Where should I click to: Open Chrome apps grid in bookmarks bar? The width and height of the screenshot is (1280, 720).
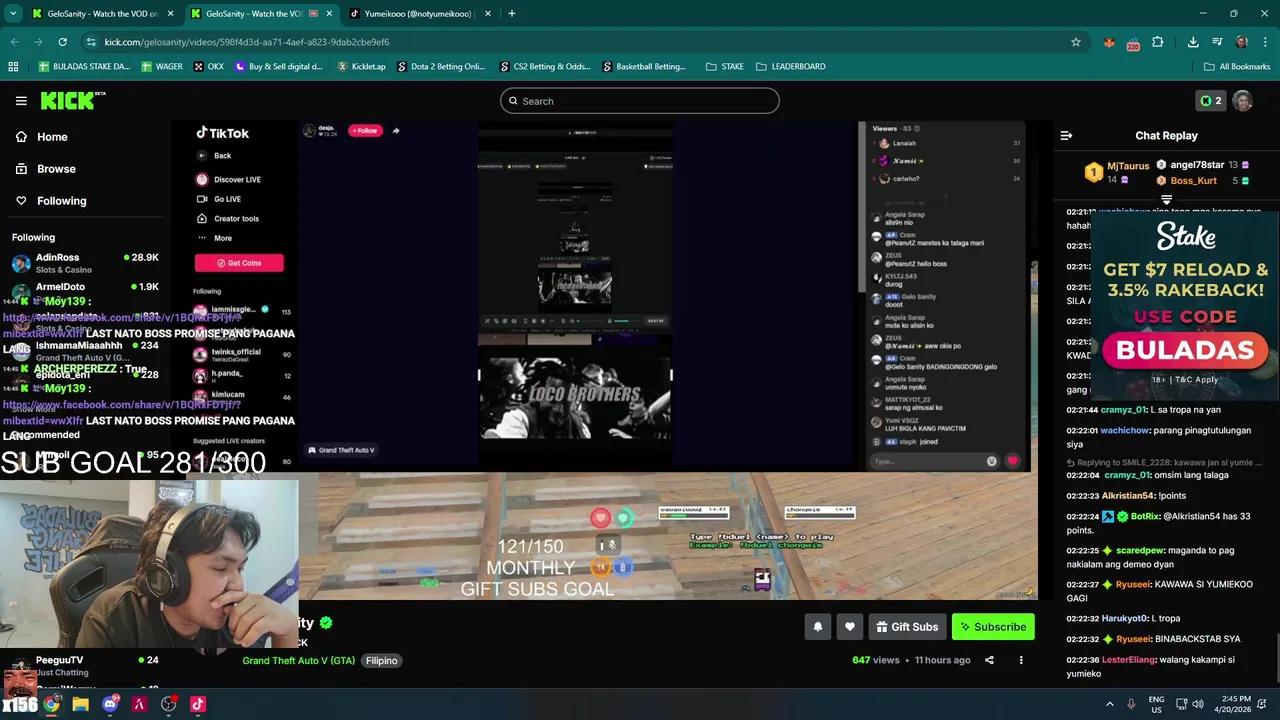point(13,67)
